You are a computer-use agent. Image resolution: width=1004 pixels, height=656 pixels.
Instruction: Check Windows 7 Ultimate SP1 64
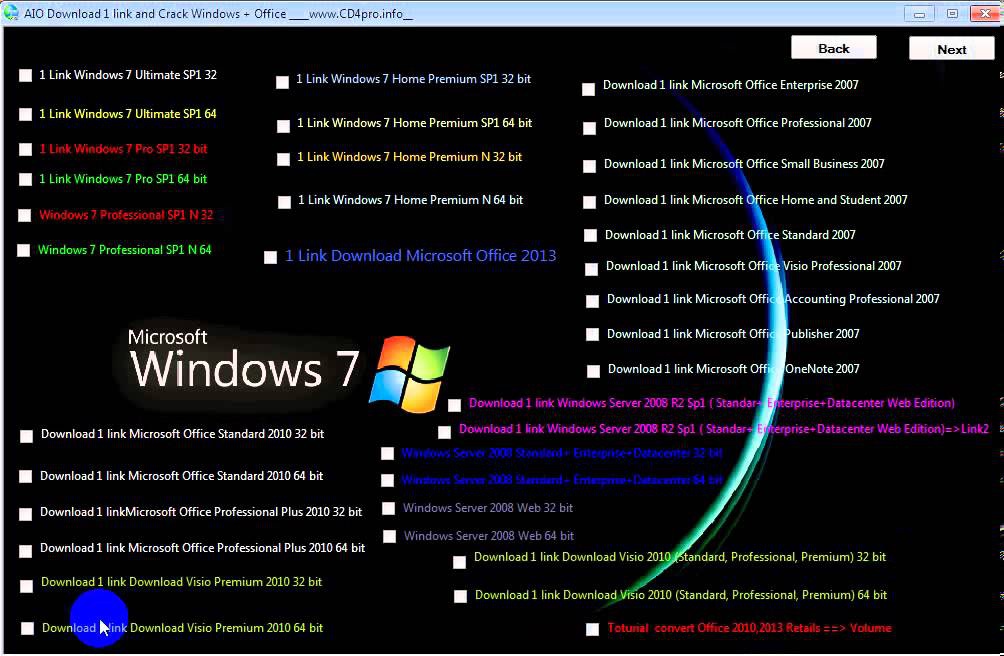pos(25,114)
